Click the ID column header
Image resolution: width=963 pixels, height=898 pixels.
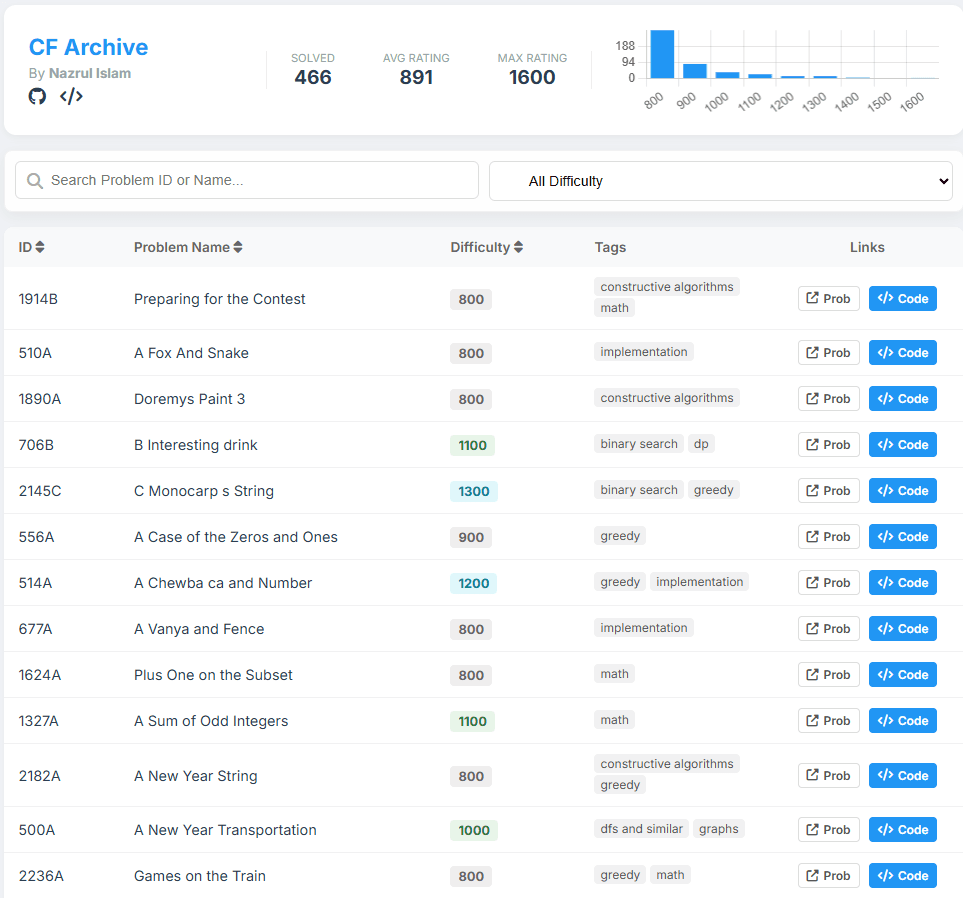coord(31,247)
